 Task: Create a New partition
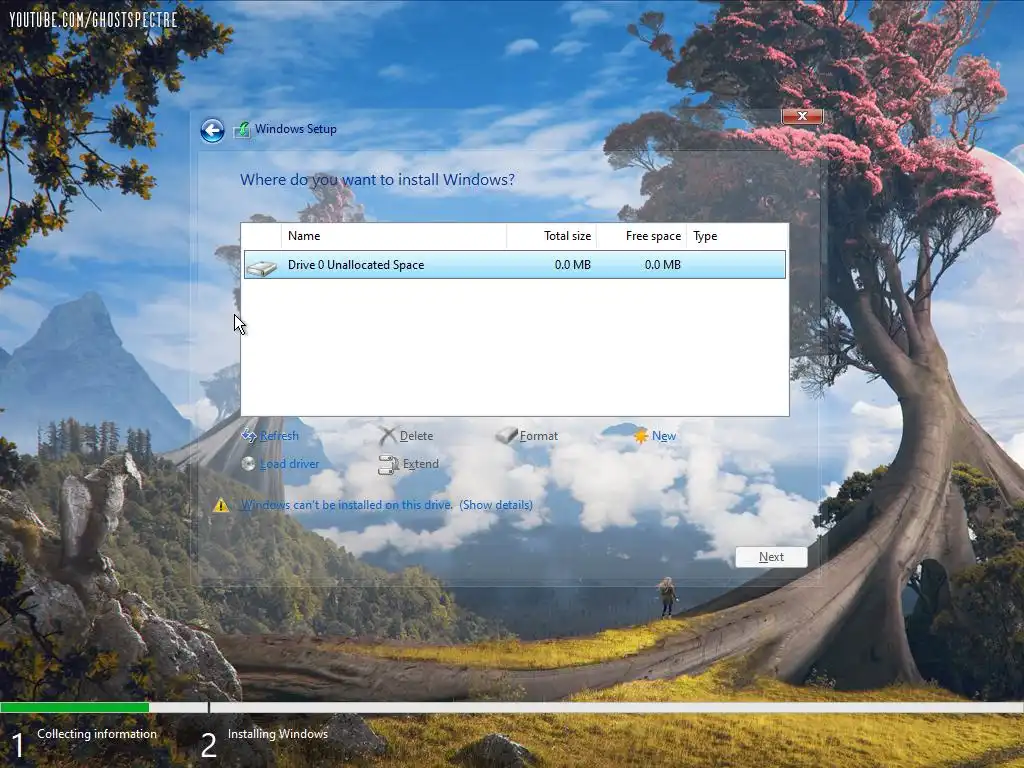[x=664, y=436]
